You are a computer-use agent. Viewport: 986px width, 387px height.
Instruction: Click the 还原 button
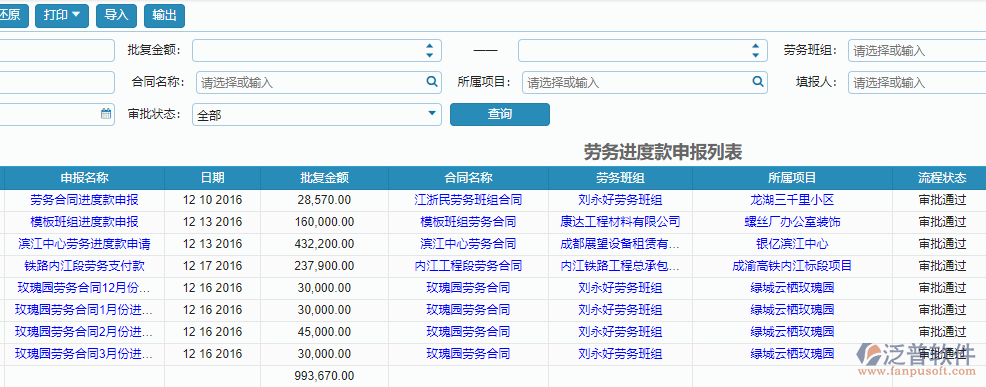pyautogui.click(x=13, y=15)
